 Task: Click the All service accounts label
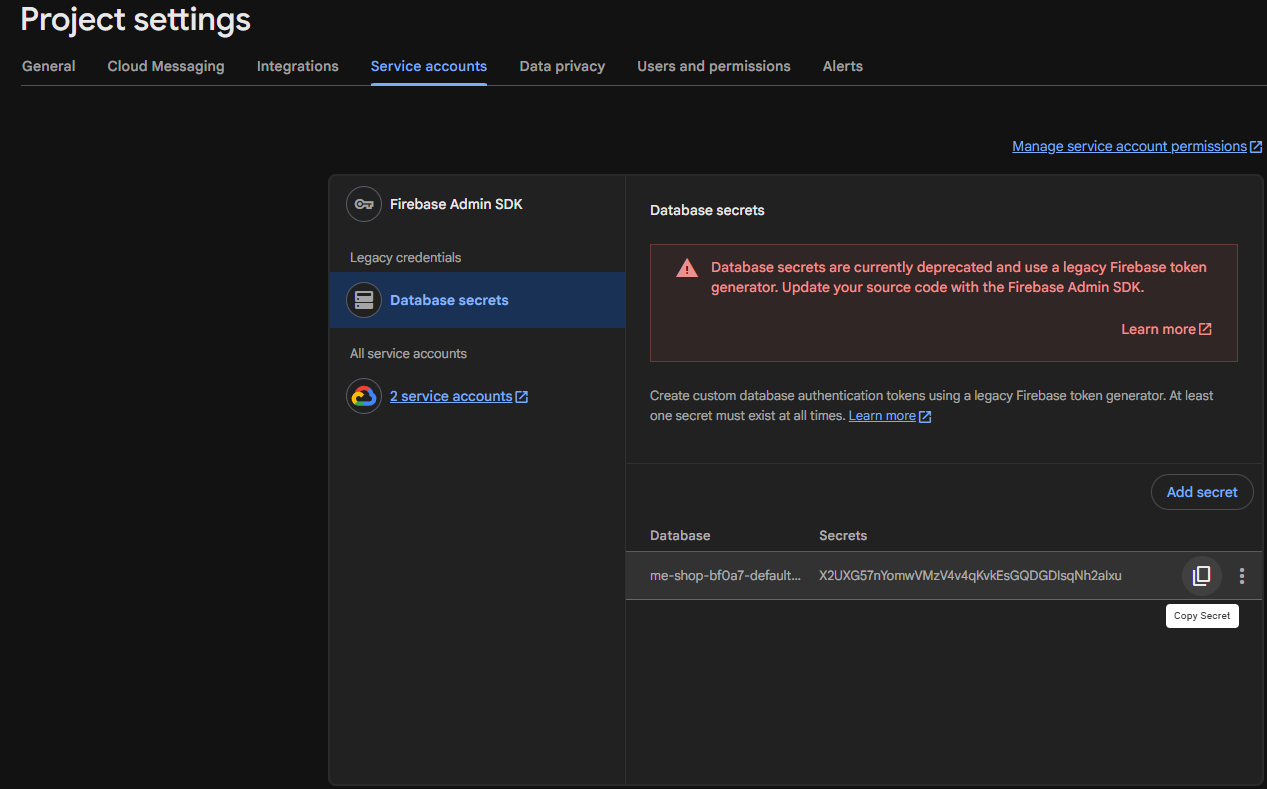[408, 353]
